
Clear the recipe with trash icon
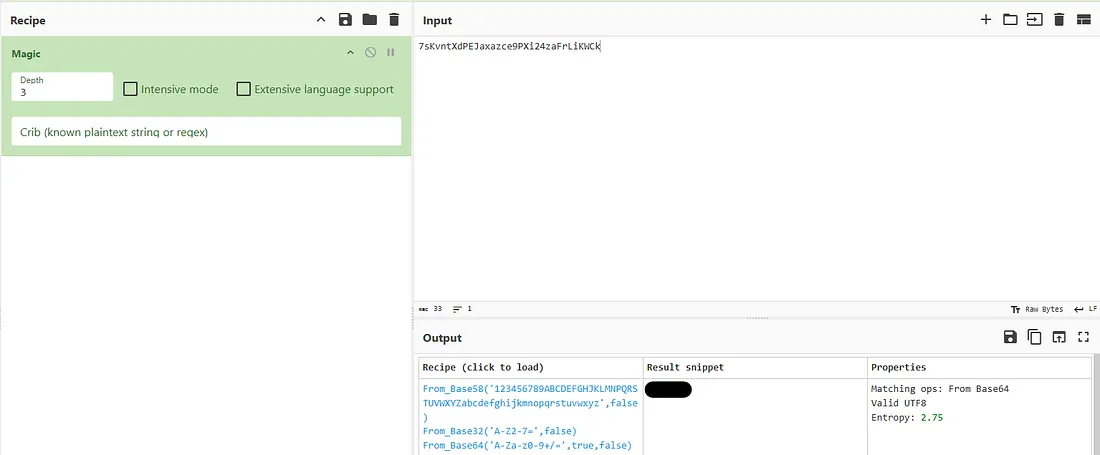[x=394, y=20]
